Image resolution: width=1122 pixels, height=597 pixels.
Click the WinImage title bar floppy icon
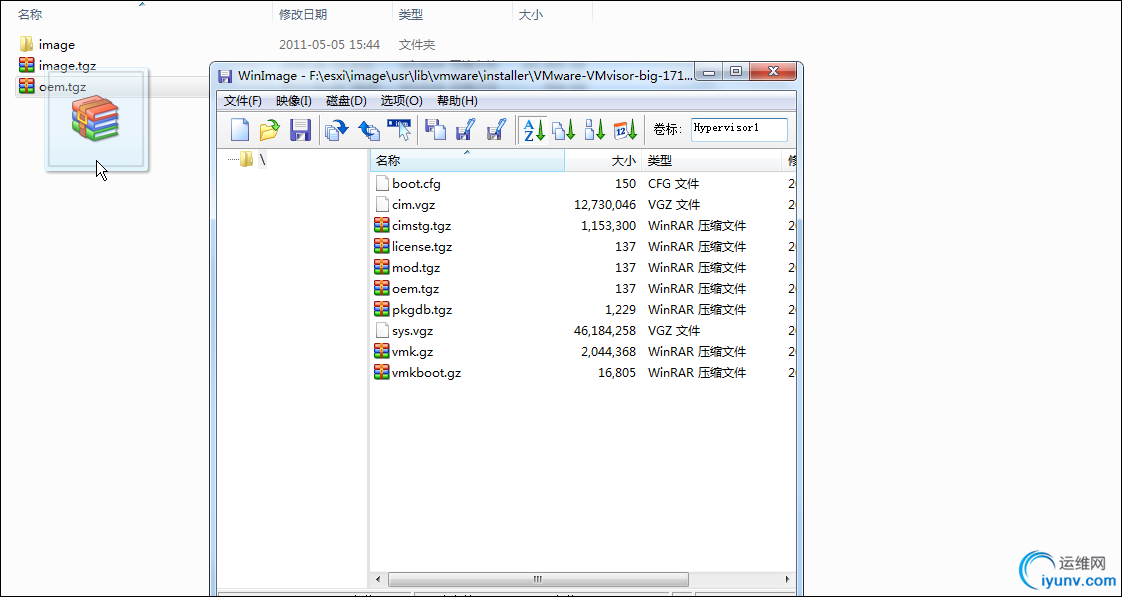[x=225, y=75]
